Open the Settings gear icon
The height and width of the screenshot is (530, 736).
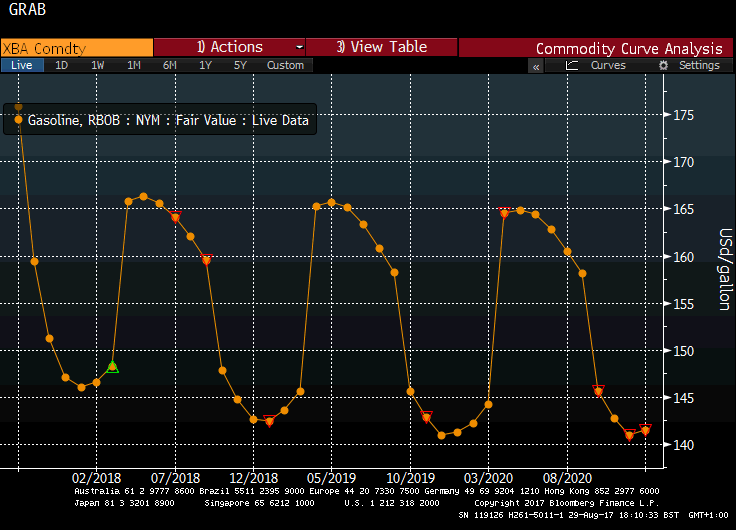(663, 65)
